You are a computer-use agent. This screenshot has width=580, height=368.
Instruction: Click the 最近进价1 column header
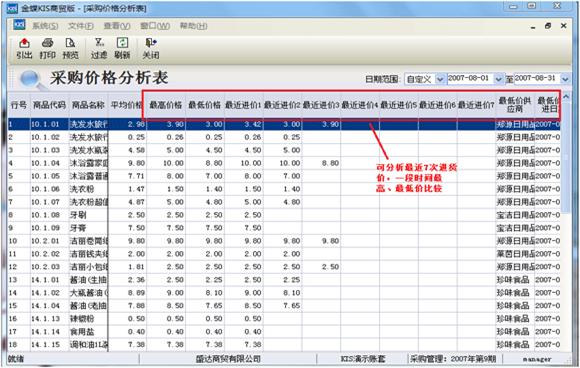(243, 105)
